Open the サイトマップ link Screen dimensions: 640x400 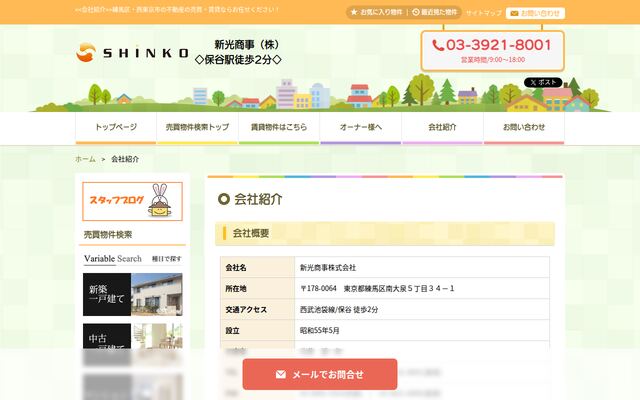coord(484,13)
